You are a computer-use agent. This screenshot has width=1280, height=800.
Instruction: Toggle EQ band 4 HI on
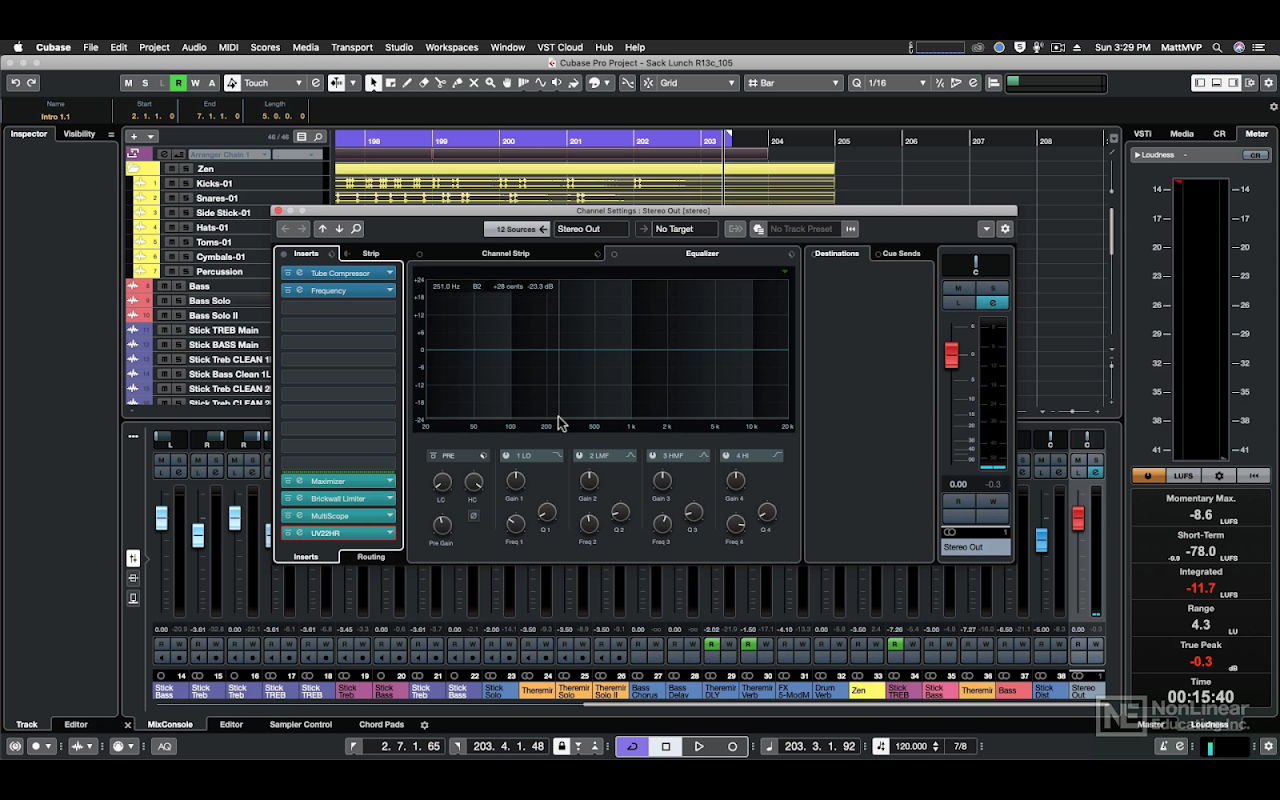726,456
